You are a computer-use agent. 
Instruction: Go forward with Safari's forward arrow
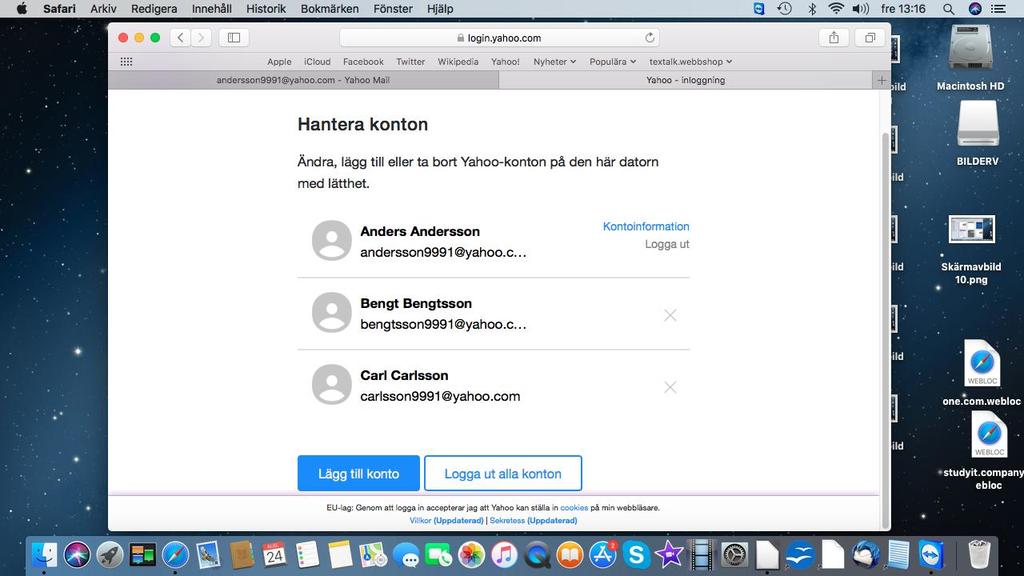201,38
